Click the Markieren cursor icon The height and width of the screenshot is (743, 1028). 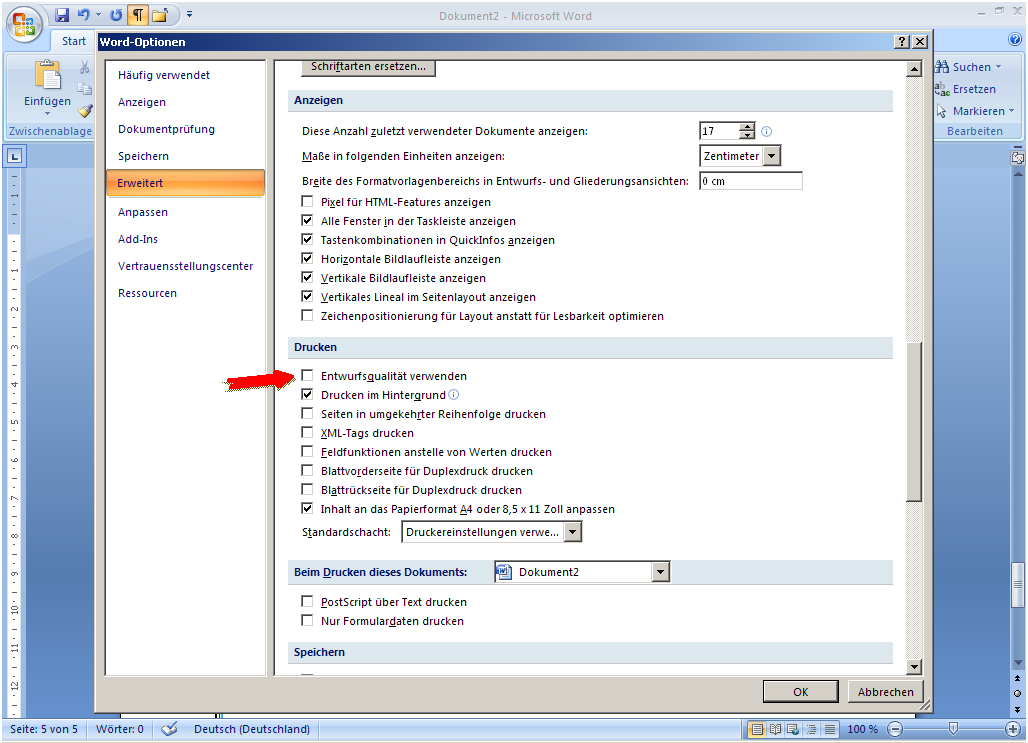[942, 111]
